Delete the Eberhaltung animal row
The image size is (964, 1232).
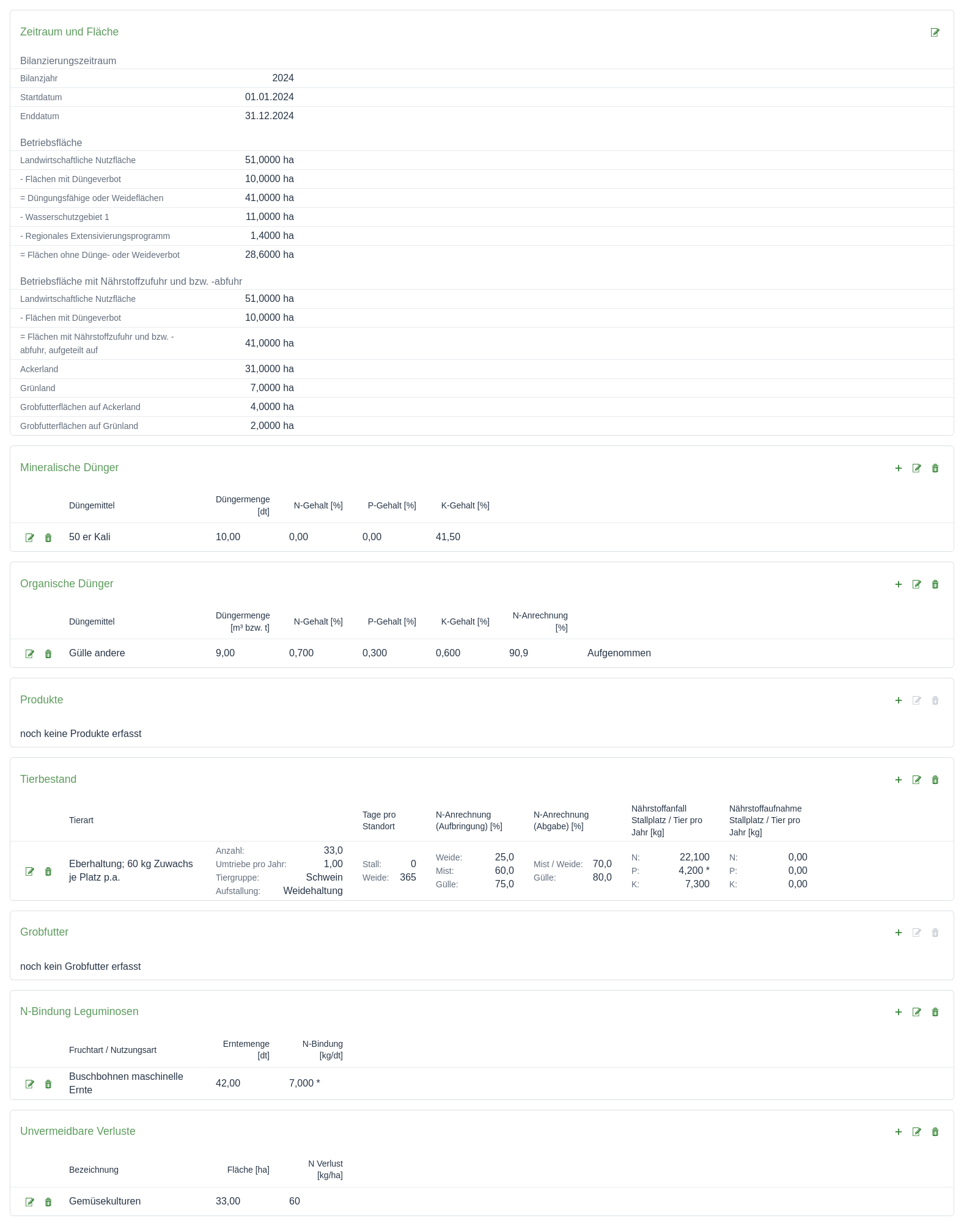pyautogui.click(x=48, y=871)
